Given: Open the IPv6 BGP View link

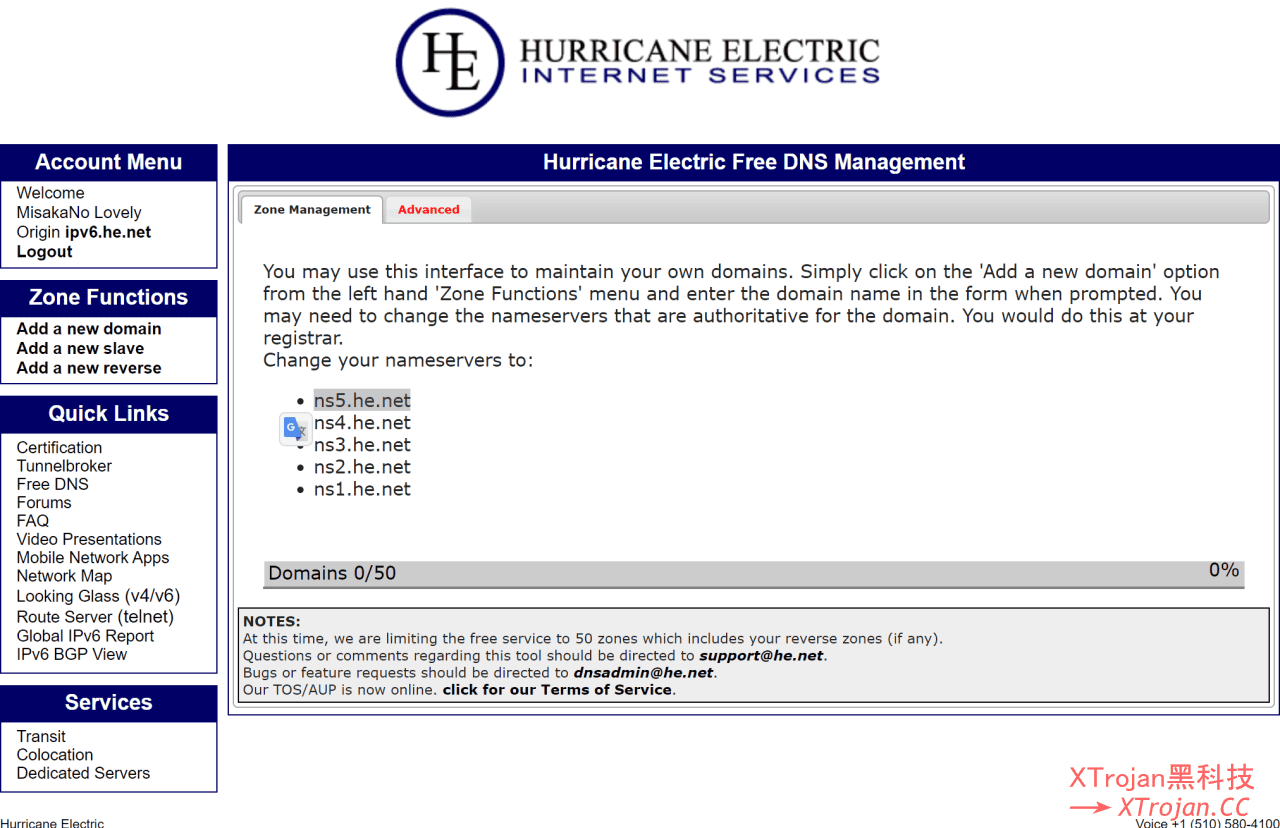Looking at the screenshot, I should pos(72,655).
